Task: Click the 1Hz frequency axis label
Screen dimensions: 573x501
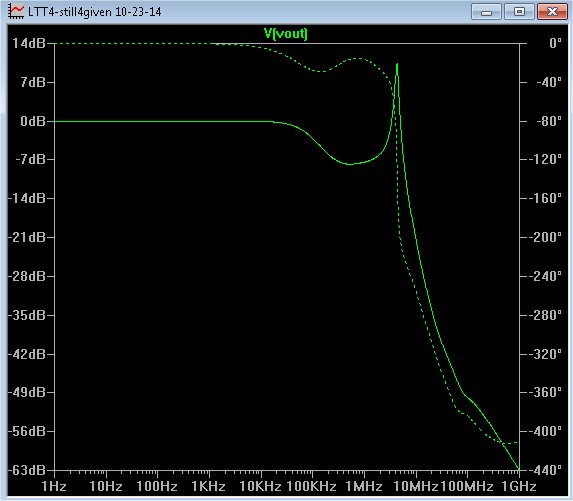Action: point(54,487)
